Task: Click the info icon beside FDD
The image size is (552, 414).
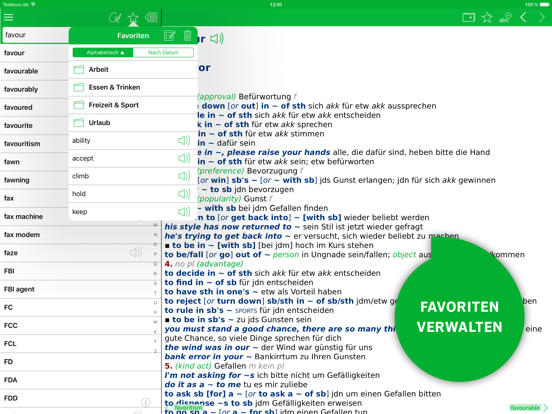Action: [x=145, y=402]
